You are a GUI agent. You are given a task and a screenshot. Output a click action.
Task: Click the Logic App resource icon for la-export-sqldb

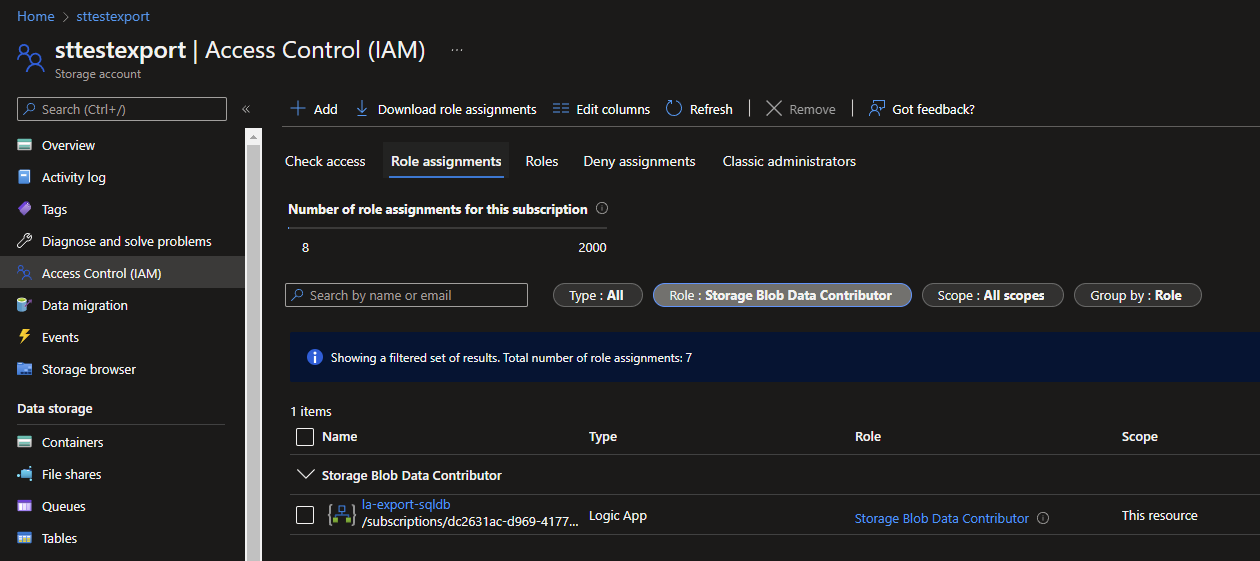tap(342, 515)
